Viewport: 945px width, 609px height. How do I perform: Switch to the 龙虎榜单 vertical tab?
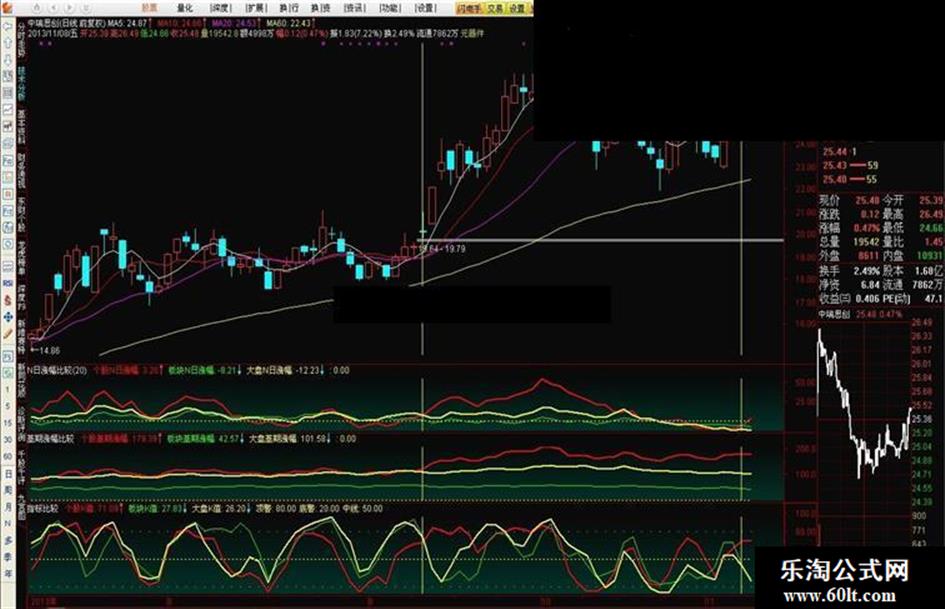point(22,257)
